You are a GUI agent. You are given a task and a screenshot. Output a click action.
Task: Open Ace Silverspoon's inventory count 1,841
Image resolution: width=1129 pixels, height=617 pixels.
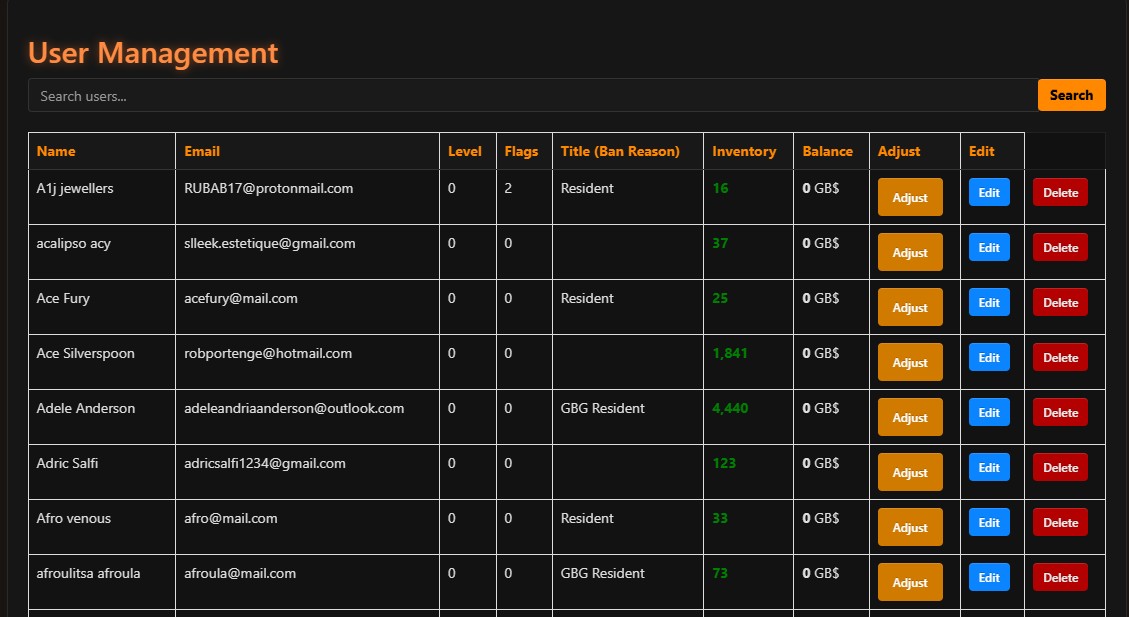(x=730, y=354)
